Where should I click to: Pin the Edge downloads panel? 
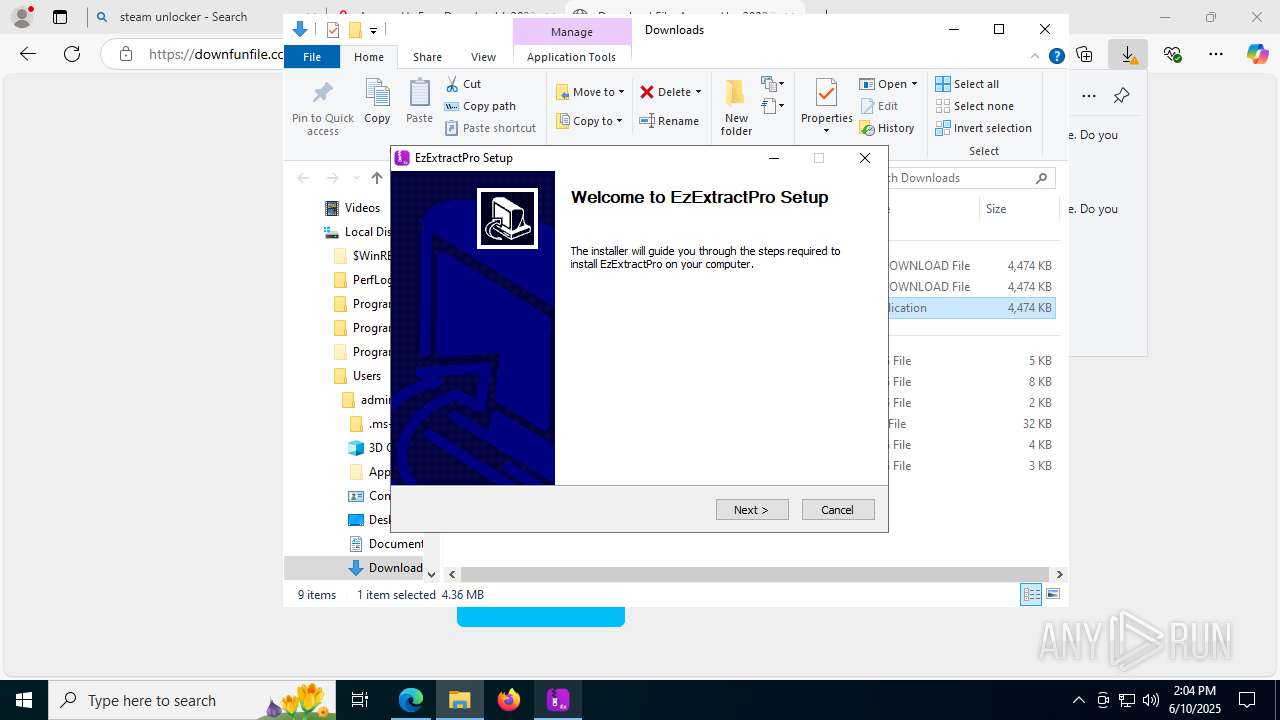click(1121, 96)
